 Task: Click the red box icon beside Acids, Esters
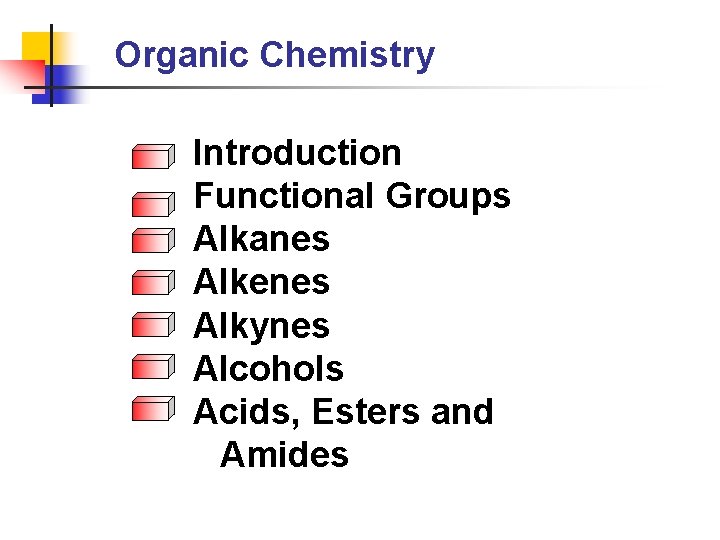coord(153,408)
